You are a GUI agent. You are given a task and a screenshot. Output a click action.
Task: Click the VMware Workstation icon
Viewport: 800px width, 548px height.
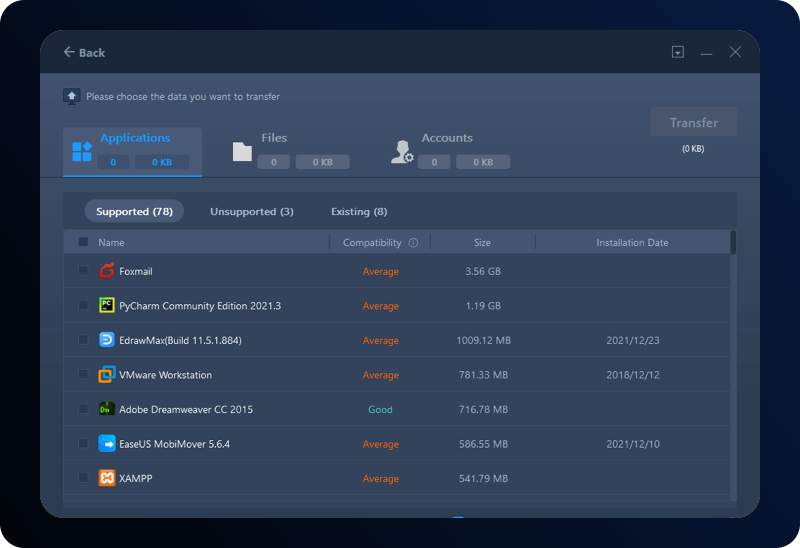pos(107,375)
